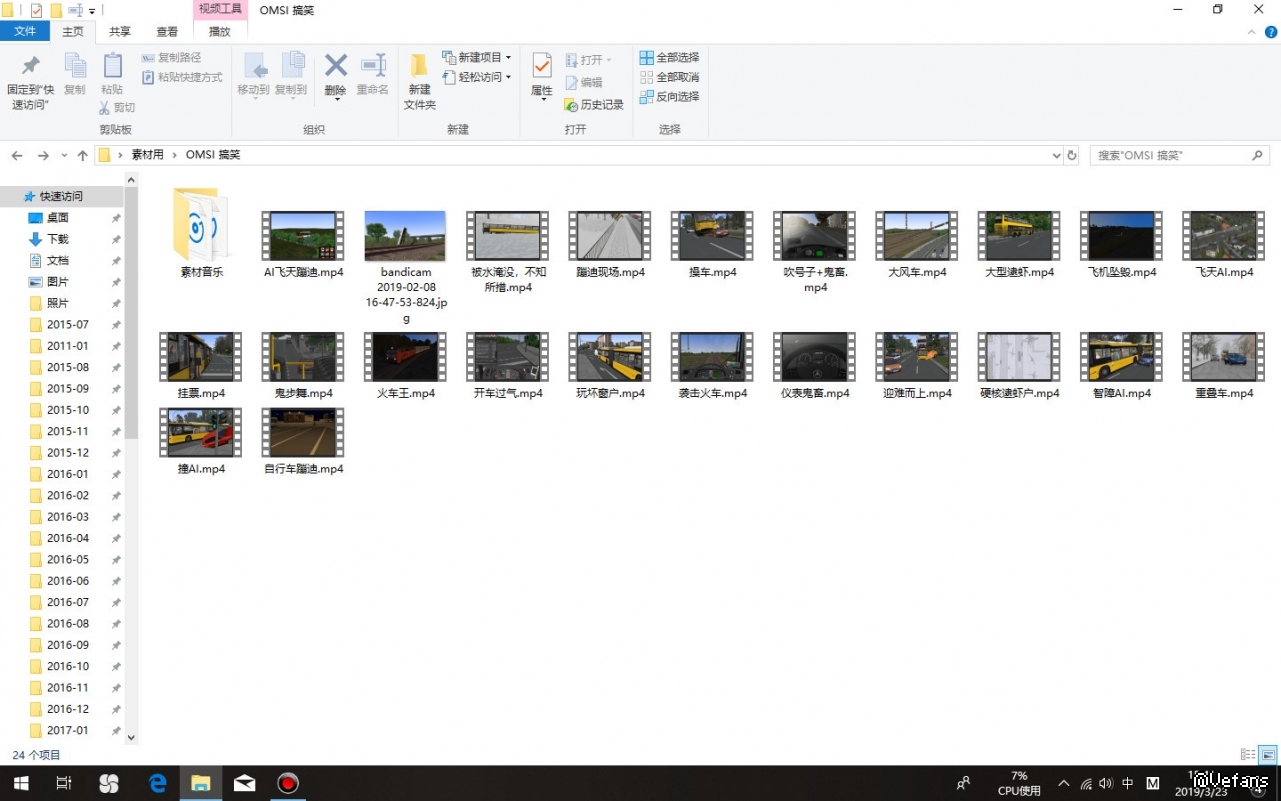Viewport: 1281px width, 801px height.
Task: Click Edit (编辑) in the open group
Action: point(584,83)
